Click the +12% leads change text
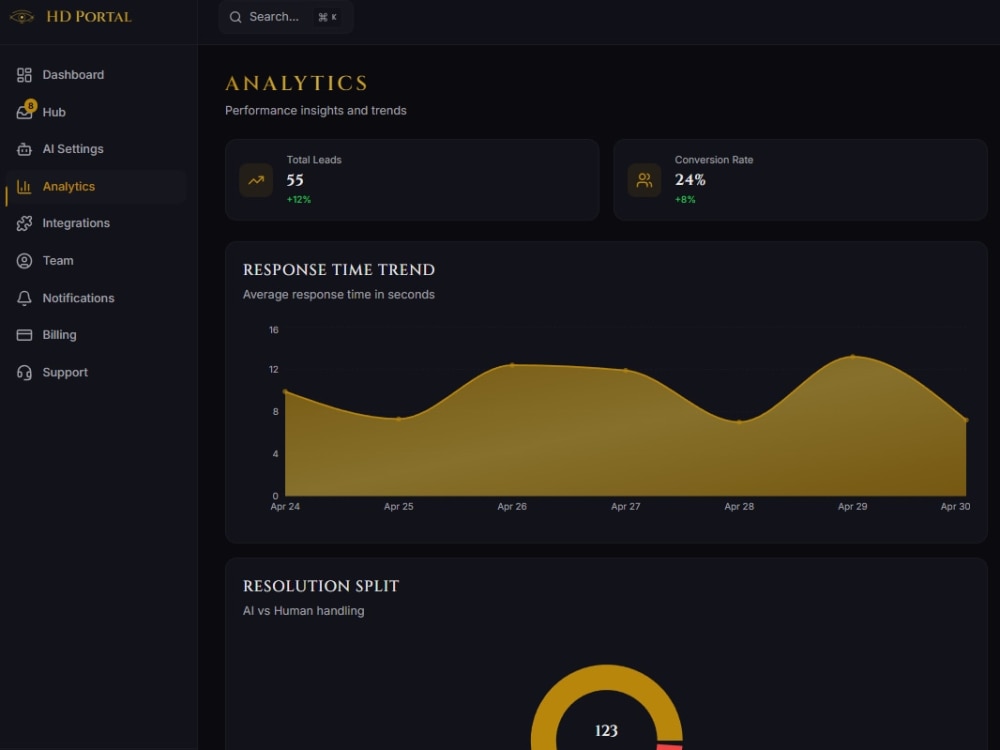The height and width of the screenshot is (750, 1000). (x=298, y=200)
